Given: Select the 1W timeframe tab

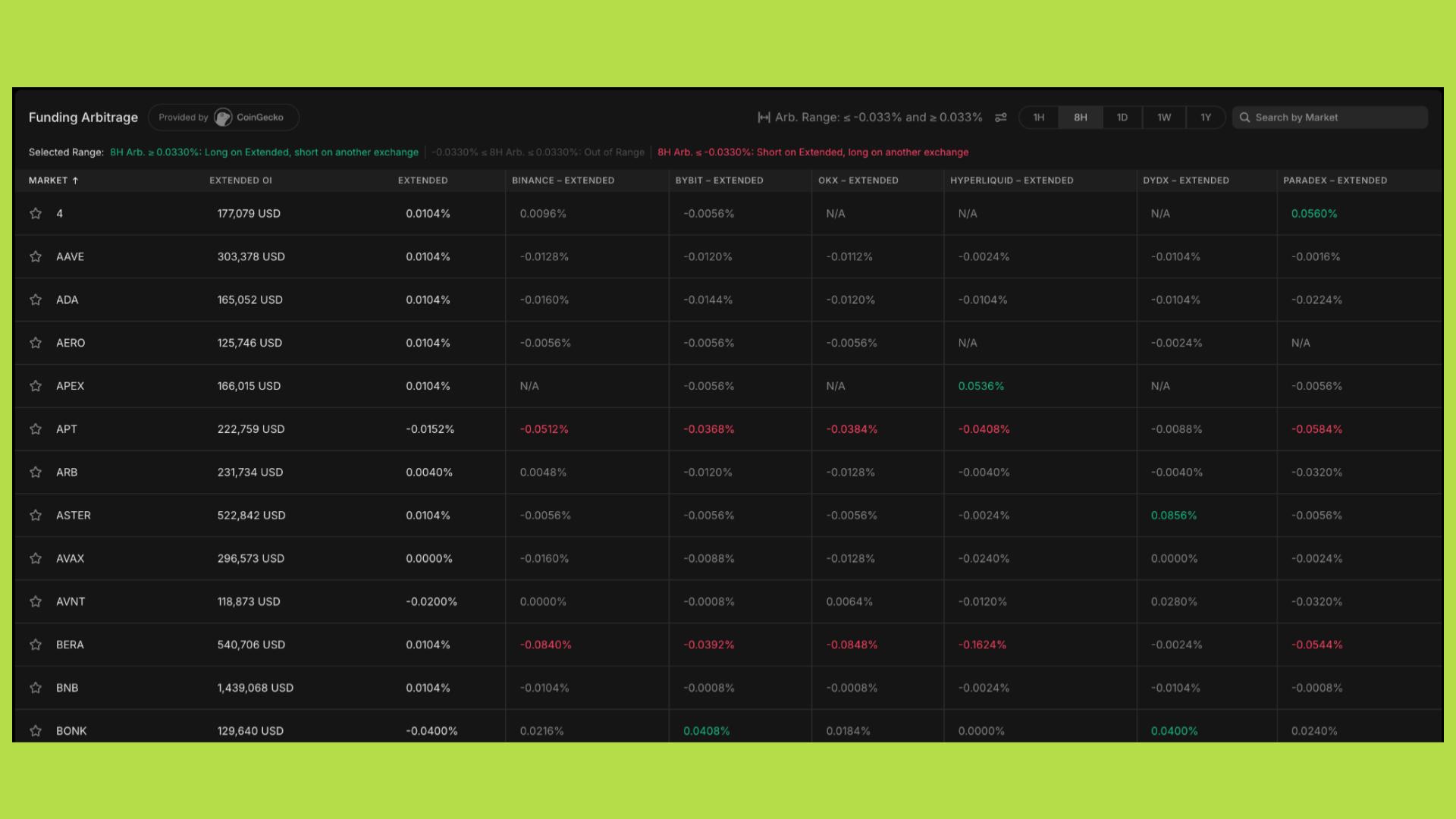Looking at the screenshot, I should 1164,118.
